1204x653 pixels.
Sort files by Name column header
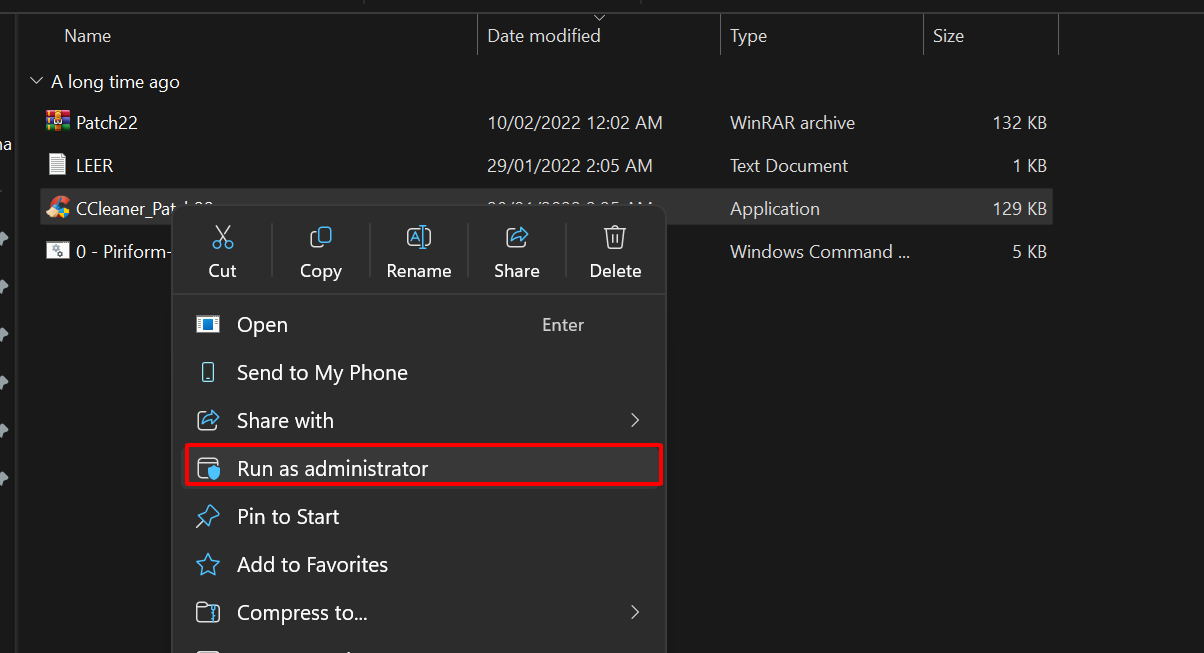pos(88,36)
